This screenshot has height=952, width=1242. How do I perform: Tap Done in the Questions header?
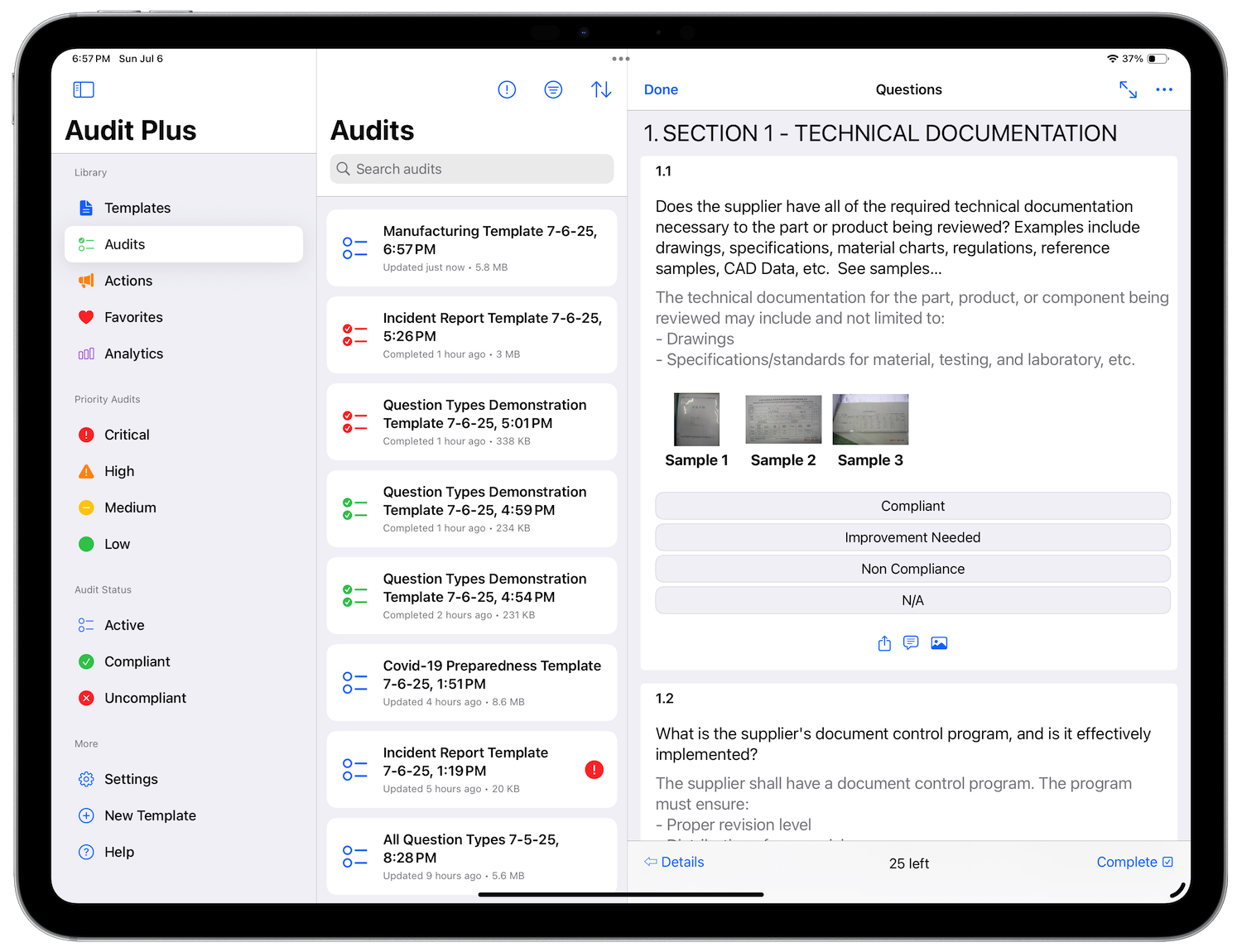(661, 89)
